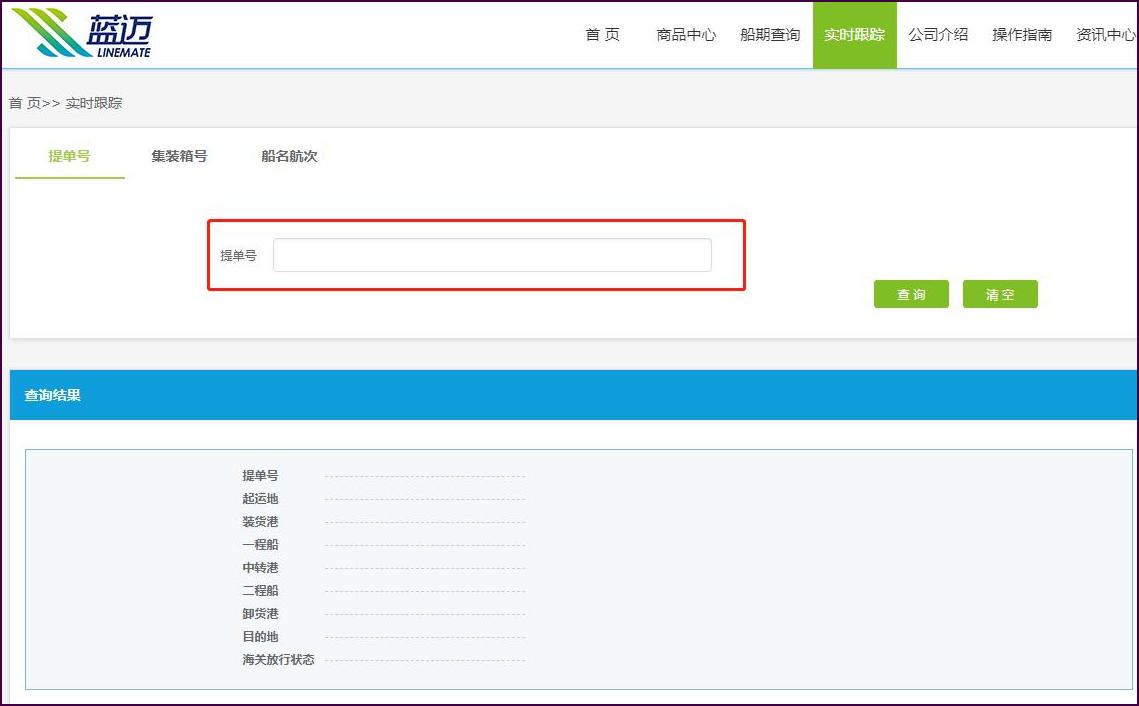Click 实时跟踪 in the breadcrumb
1139x706 pixels.
coord(94,103)
